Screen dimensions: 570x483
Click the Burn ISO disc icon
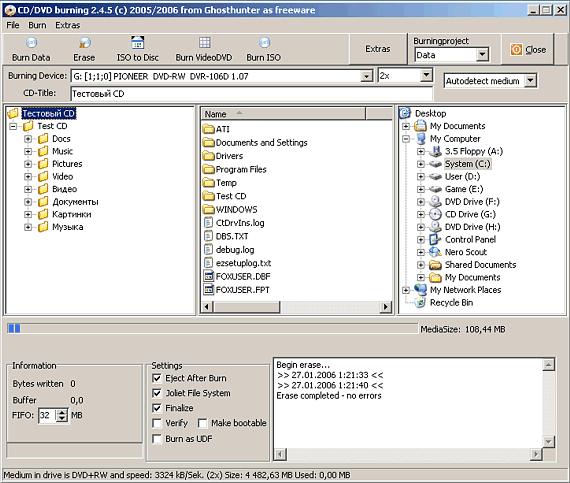tap(265, 43)
